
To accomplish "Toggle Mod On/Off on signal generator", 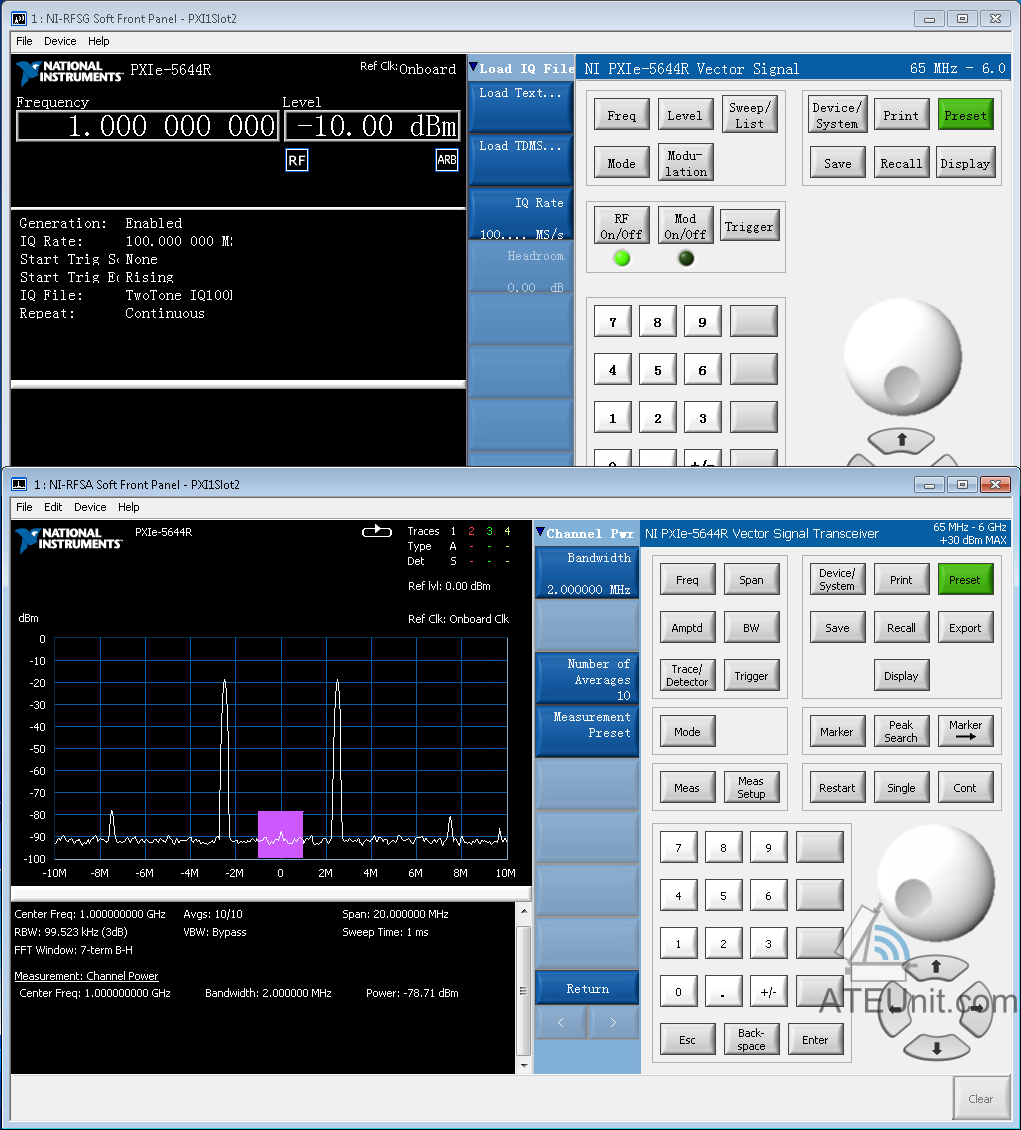I will pos(685,226).
